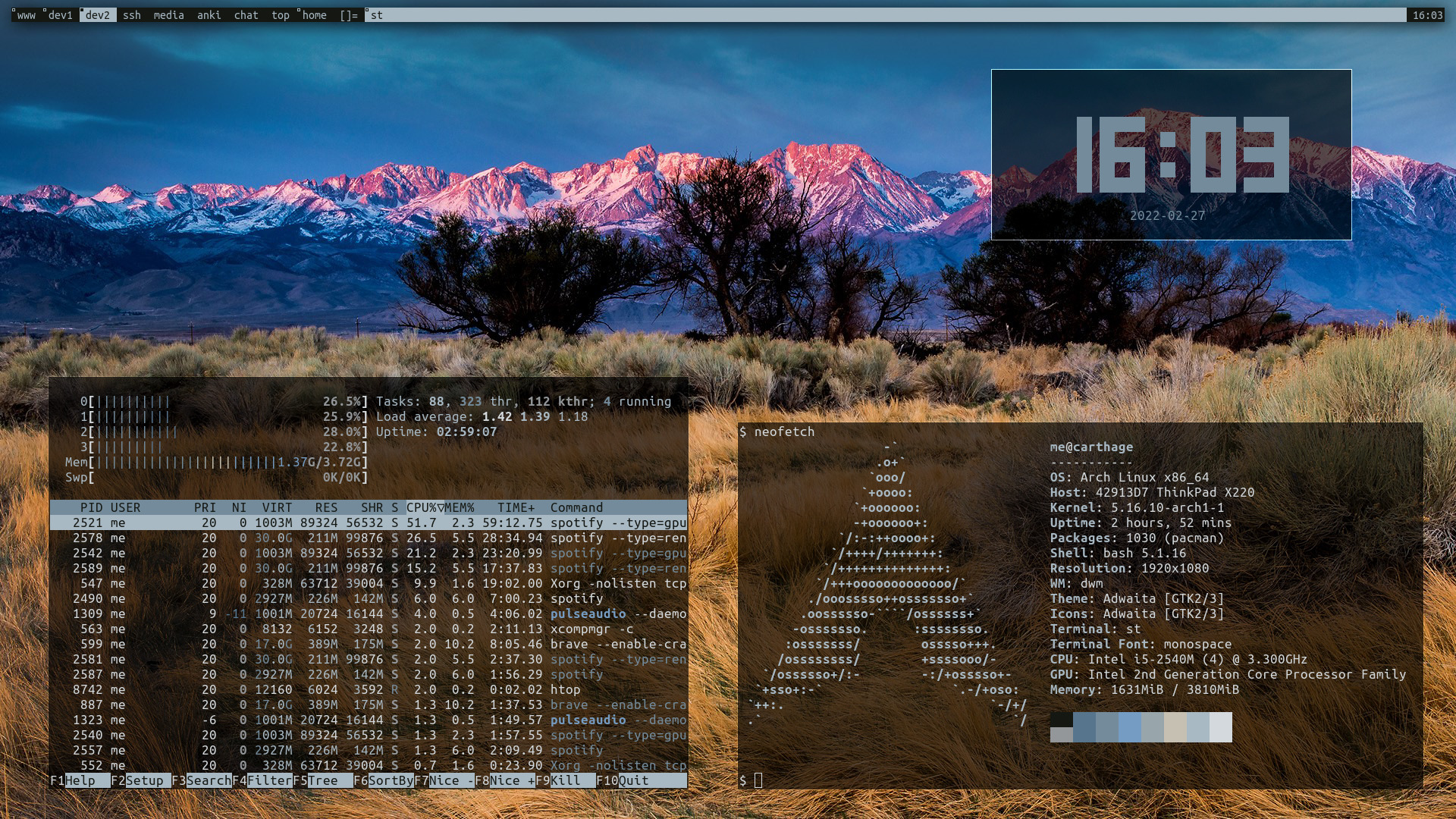Screen dimensions: 1456x819
Task: Click F3 Search in htop
Action: coord(202,780)
